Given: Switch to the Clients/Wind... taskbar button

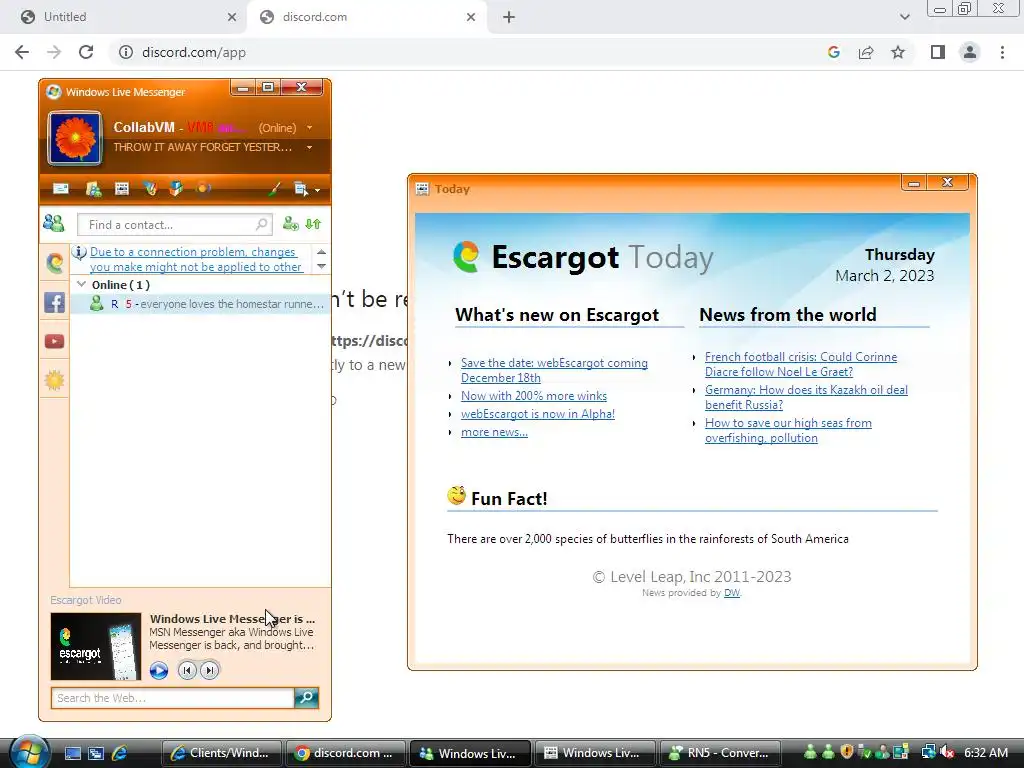Looking at the screenshot, I should point(221,753).
